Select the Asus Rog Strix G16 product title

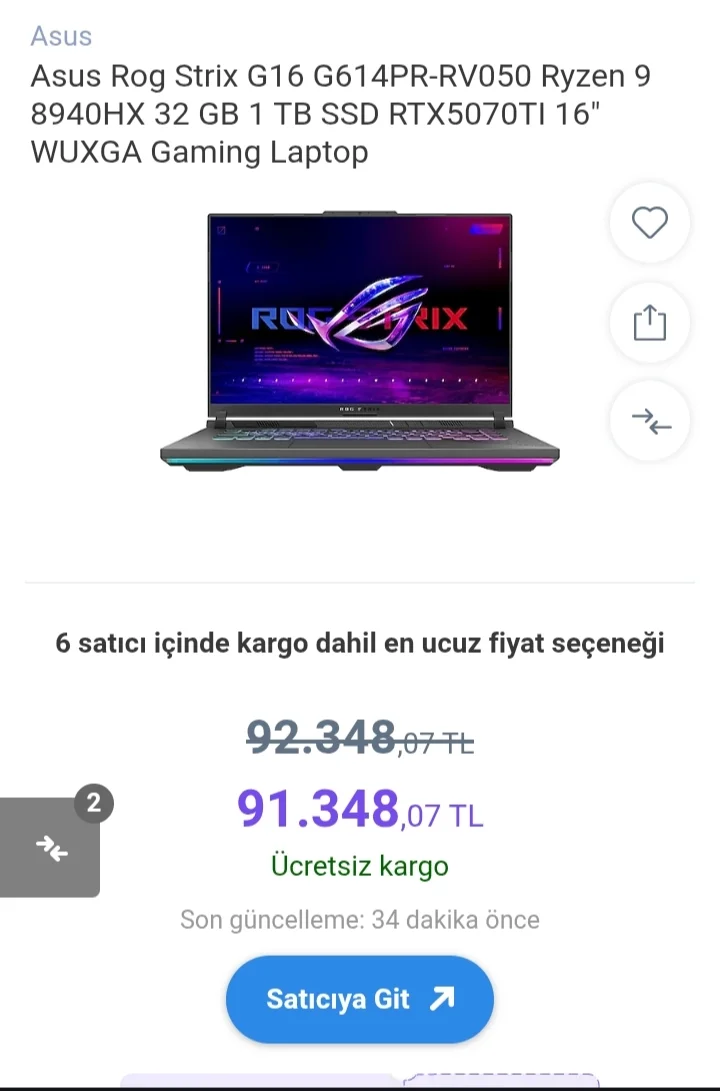(x=341, y=113)
